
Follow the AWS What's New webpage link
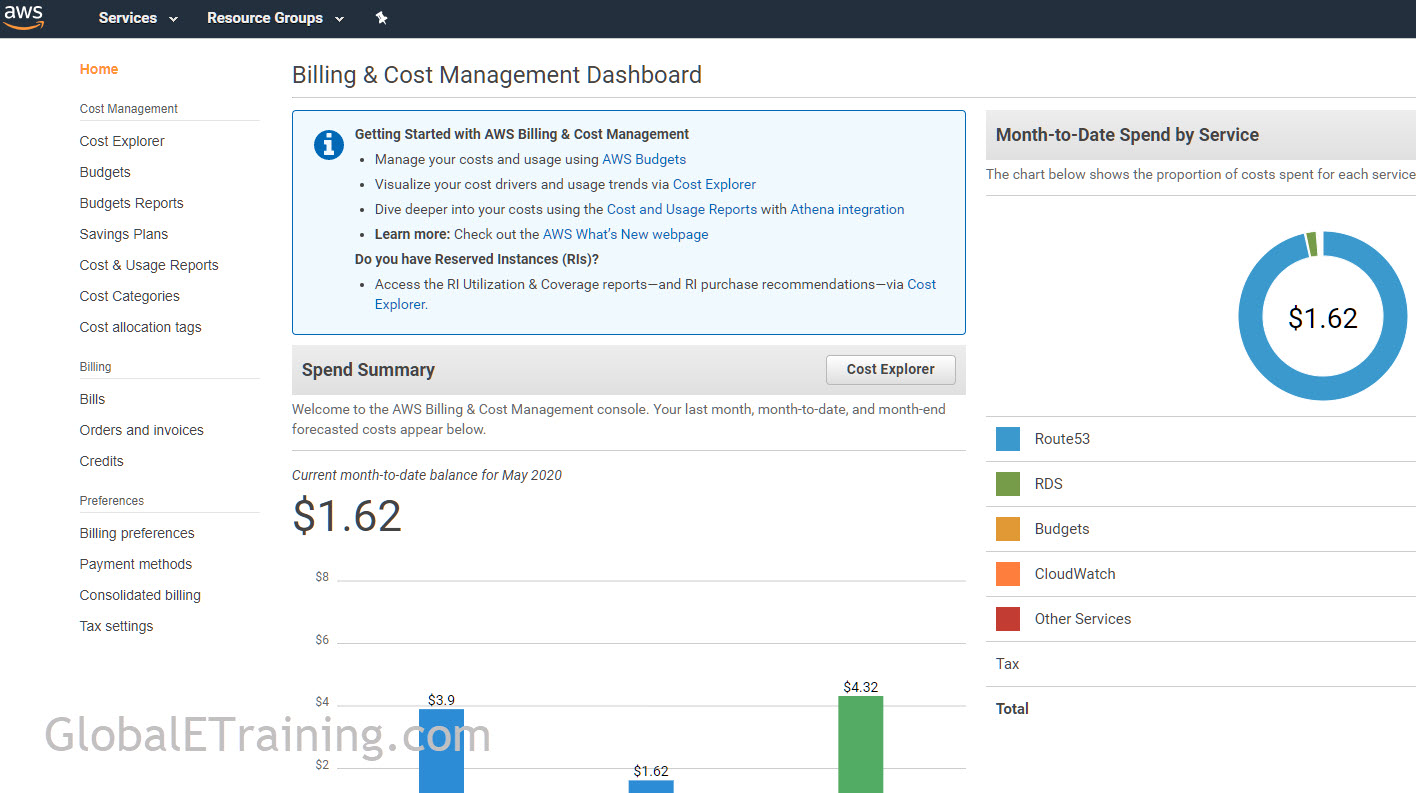click(625, 234)
